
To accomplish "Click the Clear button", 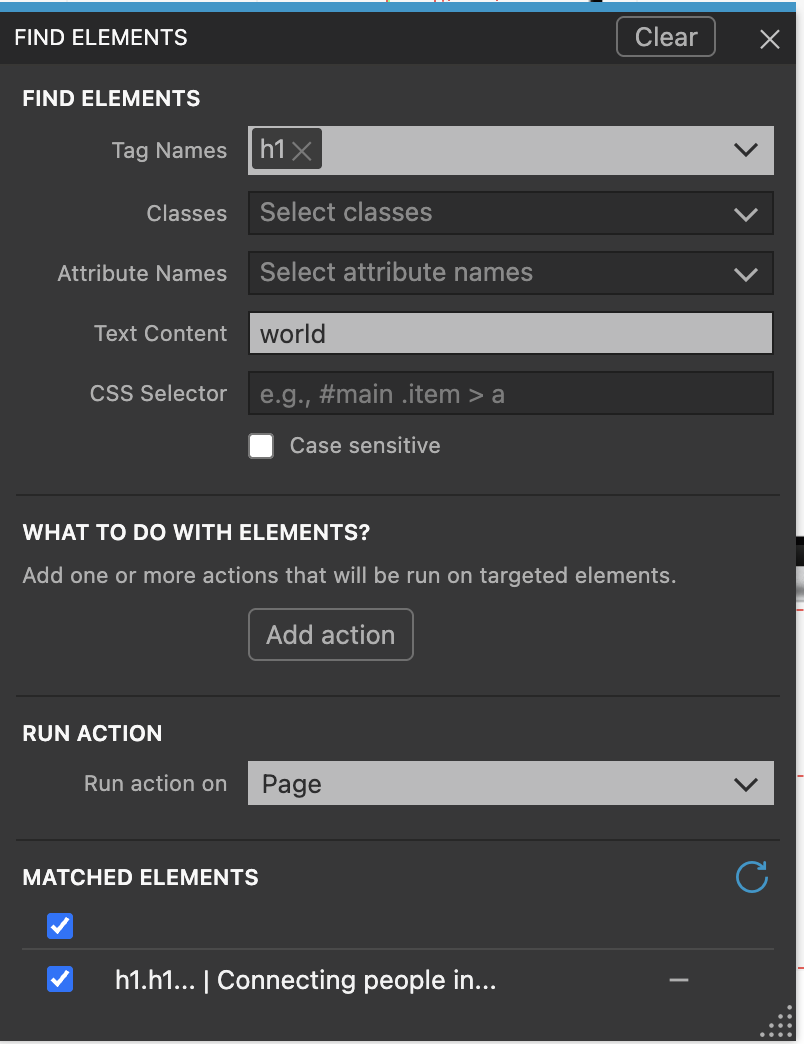I will pos(665,37).
